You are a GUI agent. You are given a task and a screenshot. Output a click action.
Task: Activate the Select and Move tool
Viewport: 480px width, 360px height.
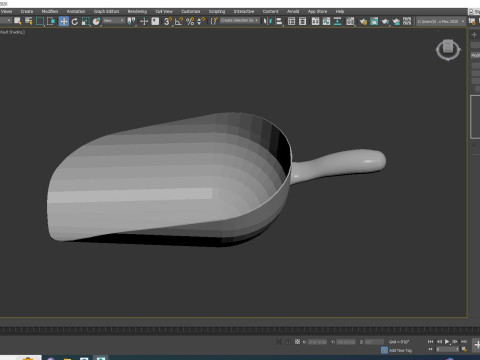click(x=64, y=21)
